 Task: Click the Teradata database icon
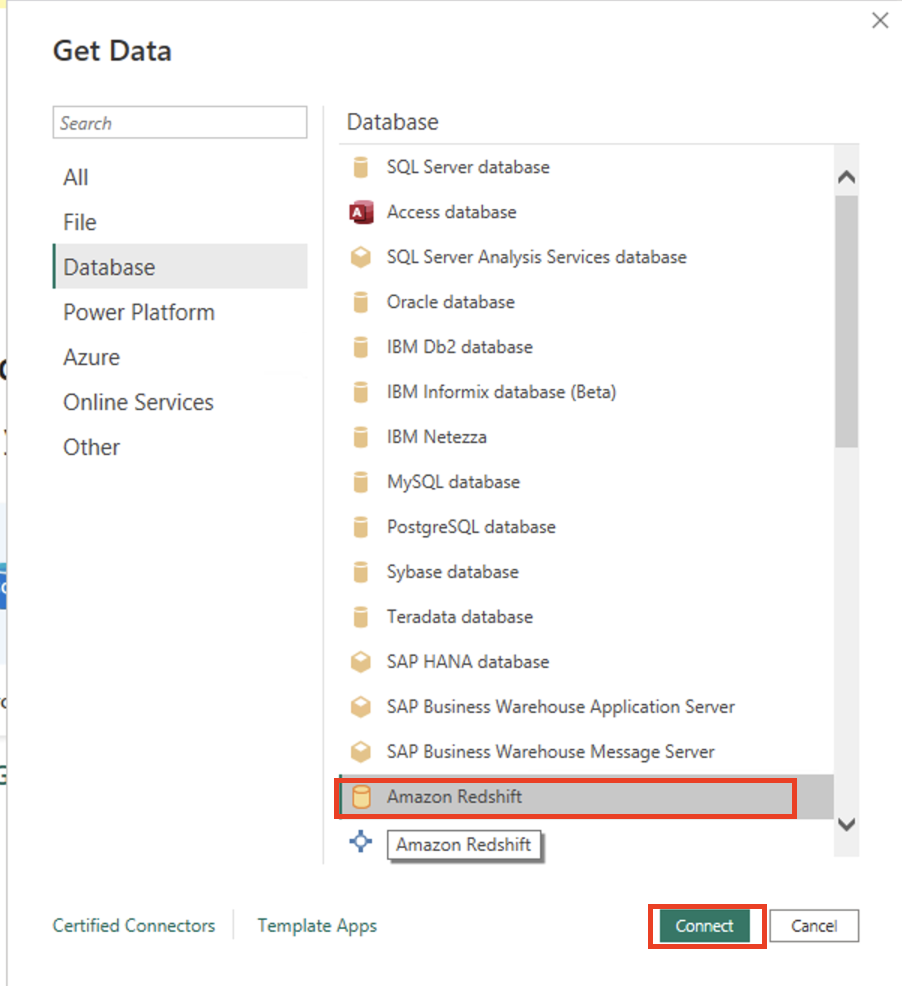[360, 617]
